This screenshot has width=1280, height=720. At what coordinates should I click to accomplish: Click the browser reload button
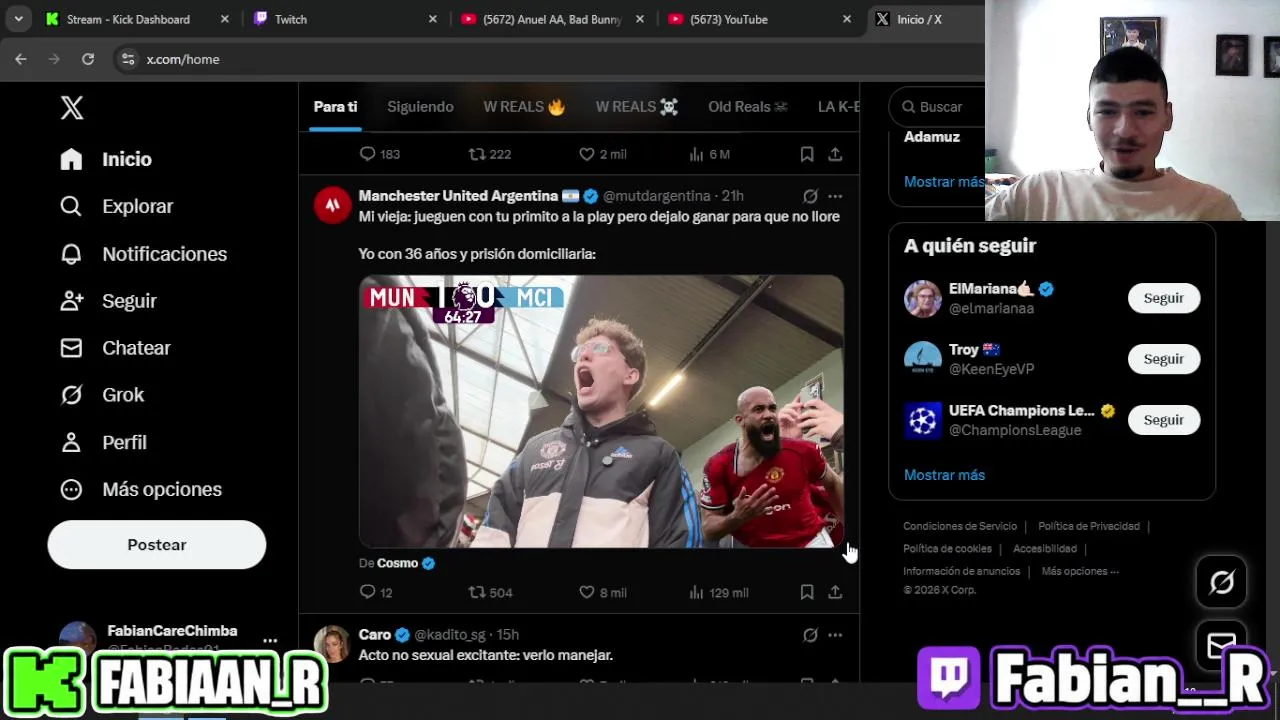(x=88, y=59)
